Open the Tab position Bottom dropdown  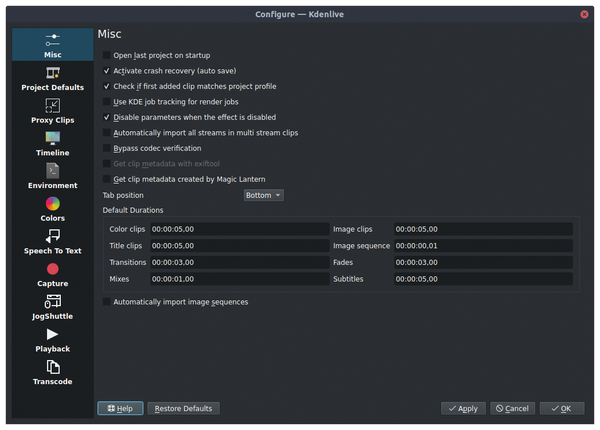(x=264, y=195)
